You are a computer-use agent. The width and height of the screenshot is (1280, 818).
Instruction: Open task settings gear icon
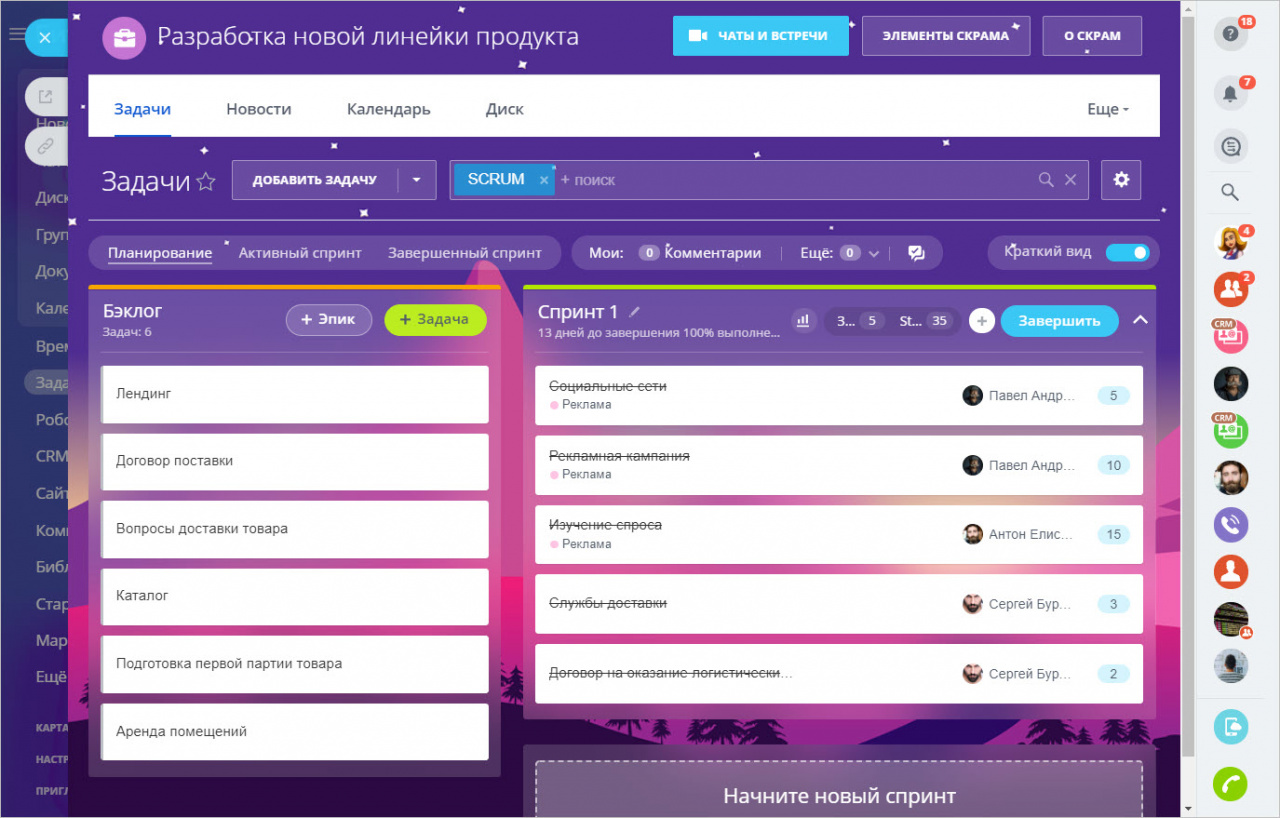point(1121,180)
